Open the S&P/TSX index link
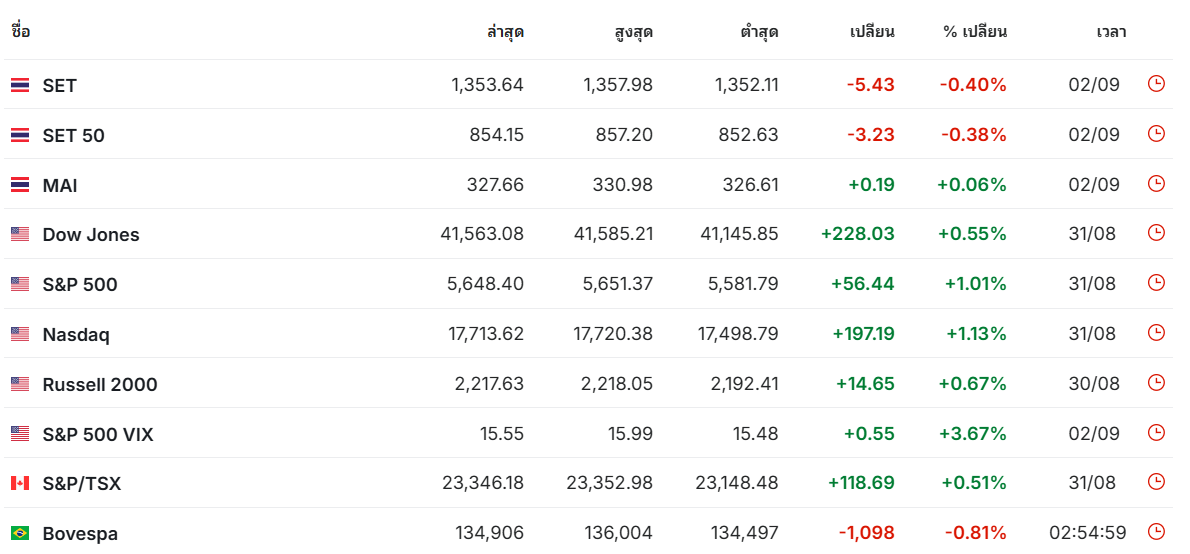The width and height of the screenshot is (1190, 554). [82, 483]
